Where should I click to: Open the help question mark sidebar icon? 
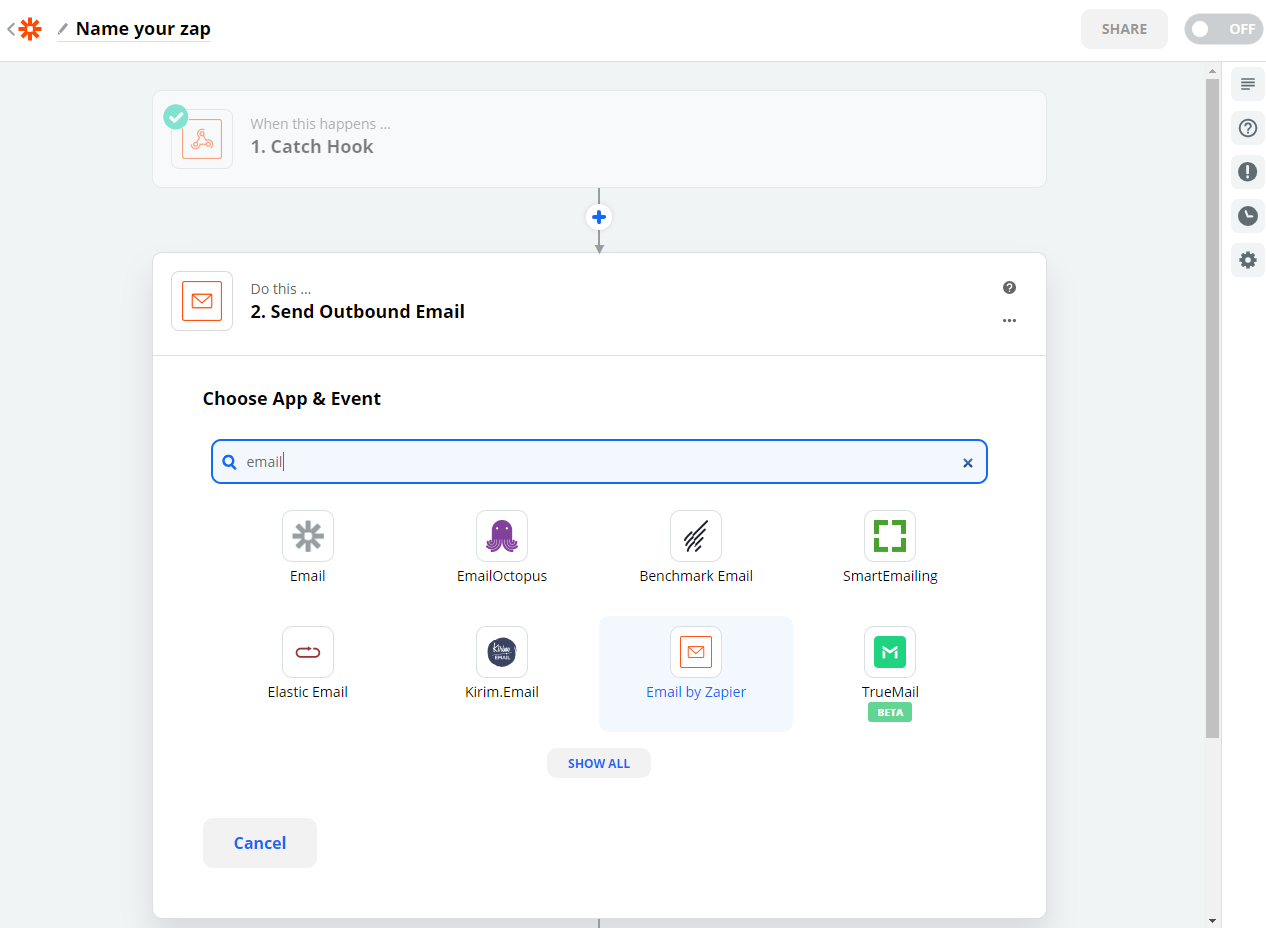tap(1247, 128)
